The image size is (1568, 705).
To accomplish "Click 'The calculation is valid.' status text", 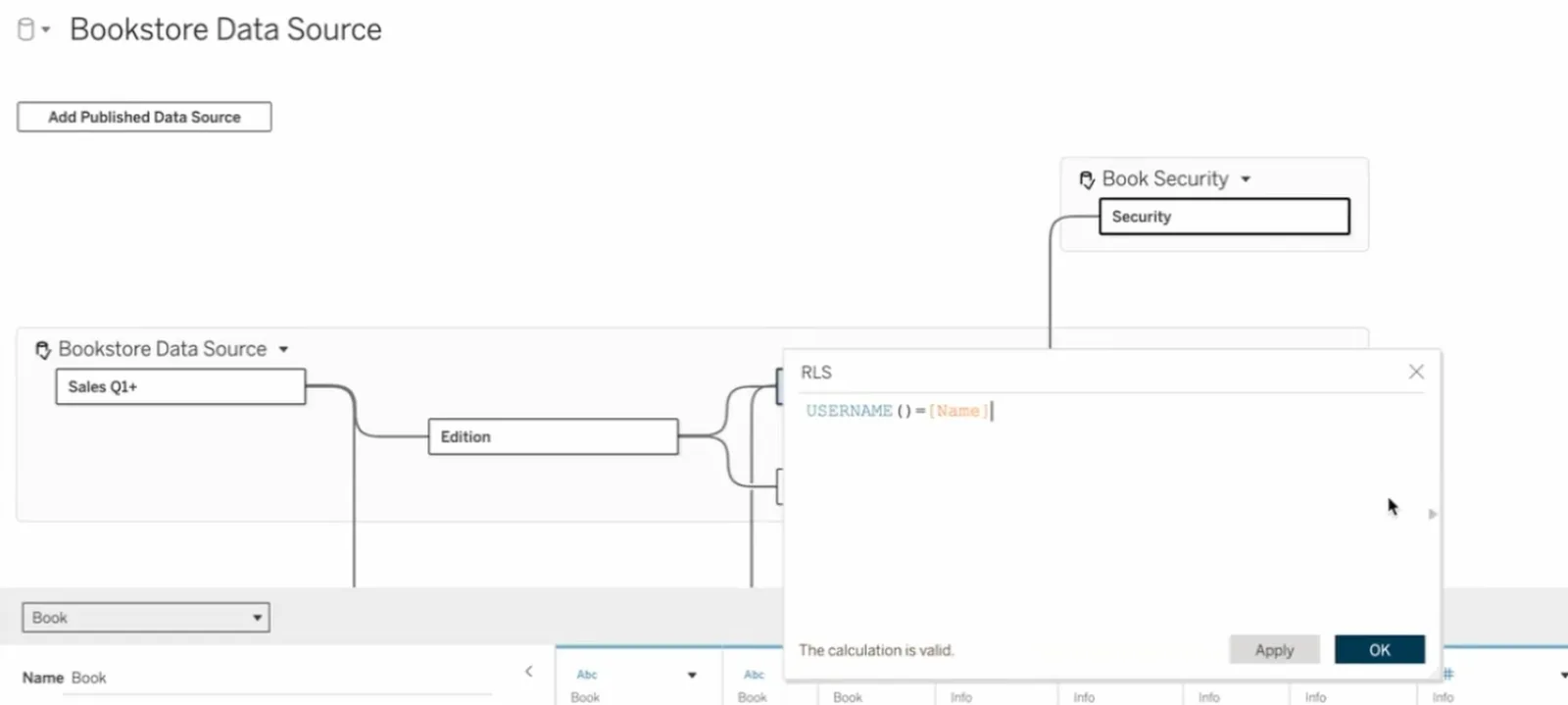I will point(876,650).
